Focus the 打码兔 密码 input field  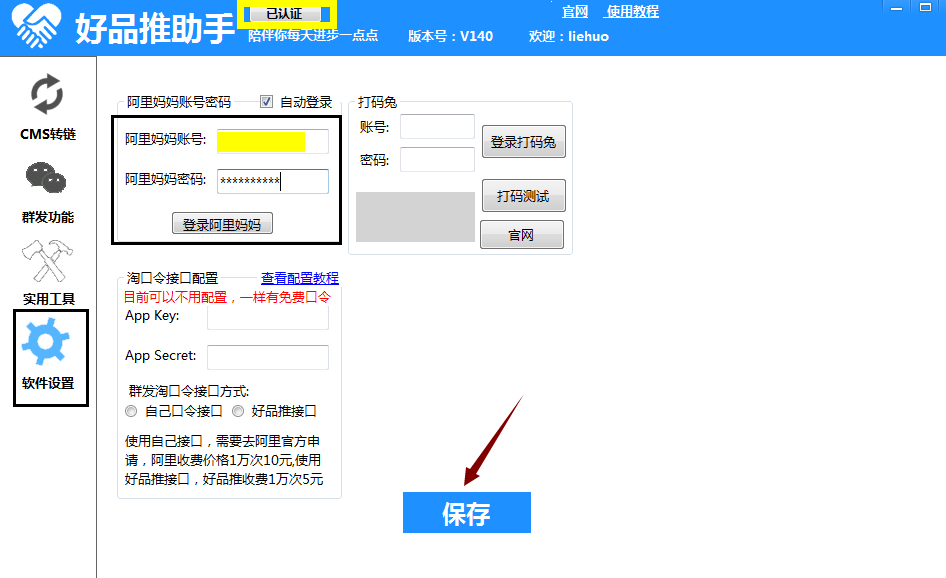point(437,160)
